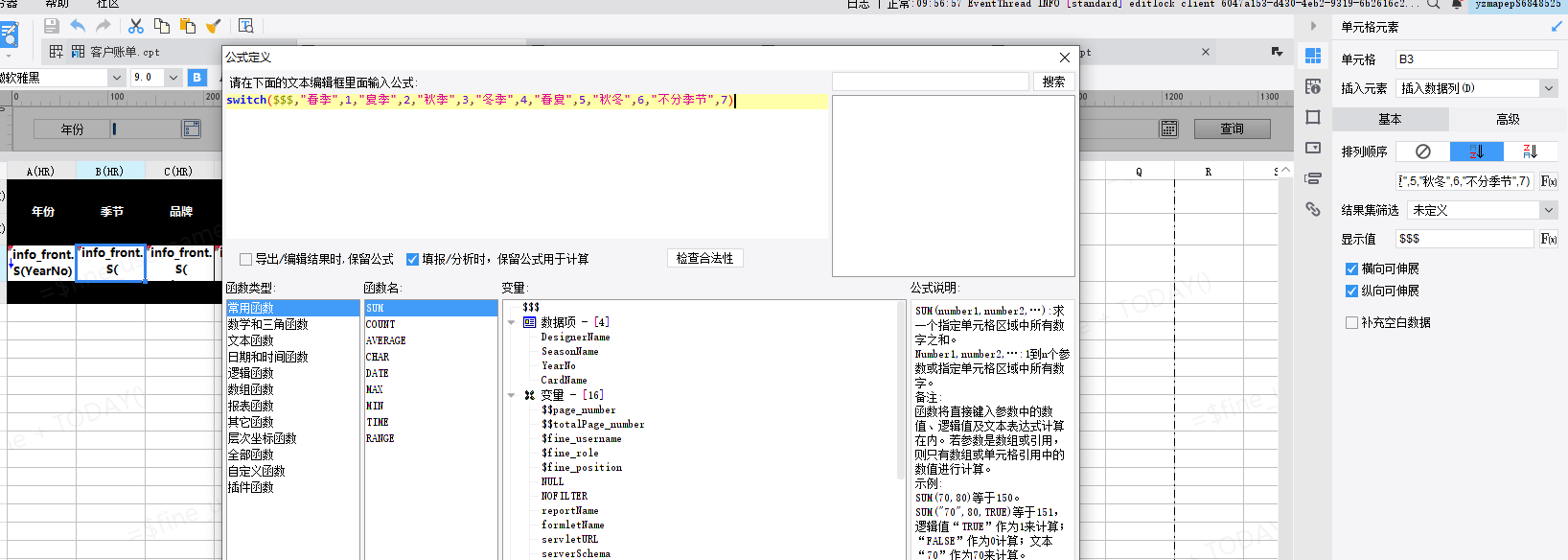Select the no-sort icon for 排列顺序
This screenshot has height=560, width=1568.
point(1422,152)
